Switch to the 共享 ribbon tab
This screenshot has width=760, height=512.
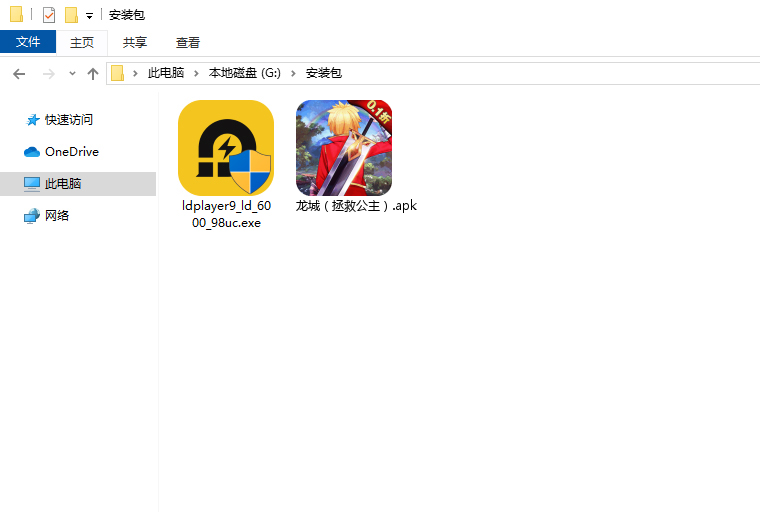click(135, 42)
